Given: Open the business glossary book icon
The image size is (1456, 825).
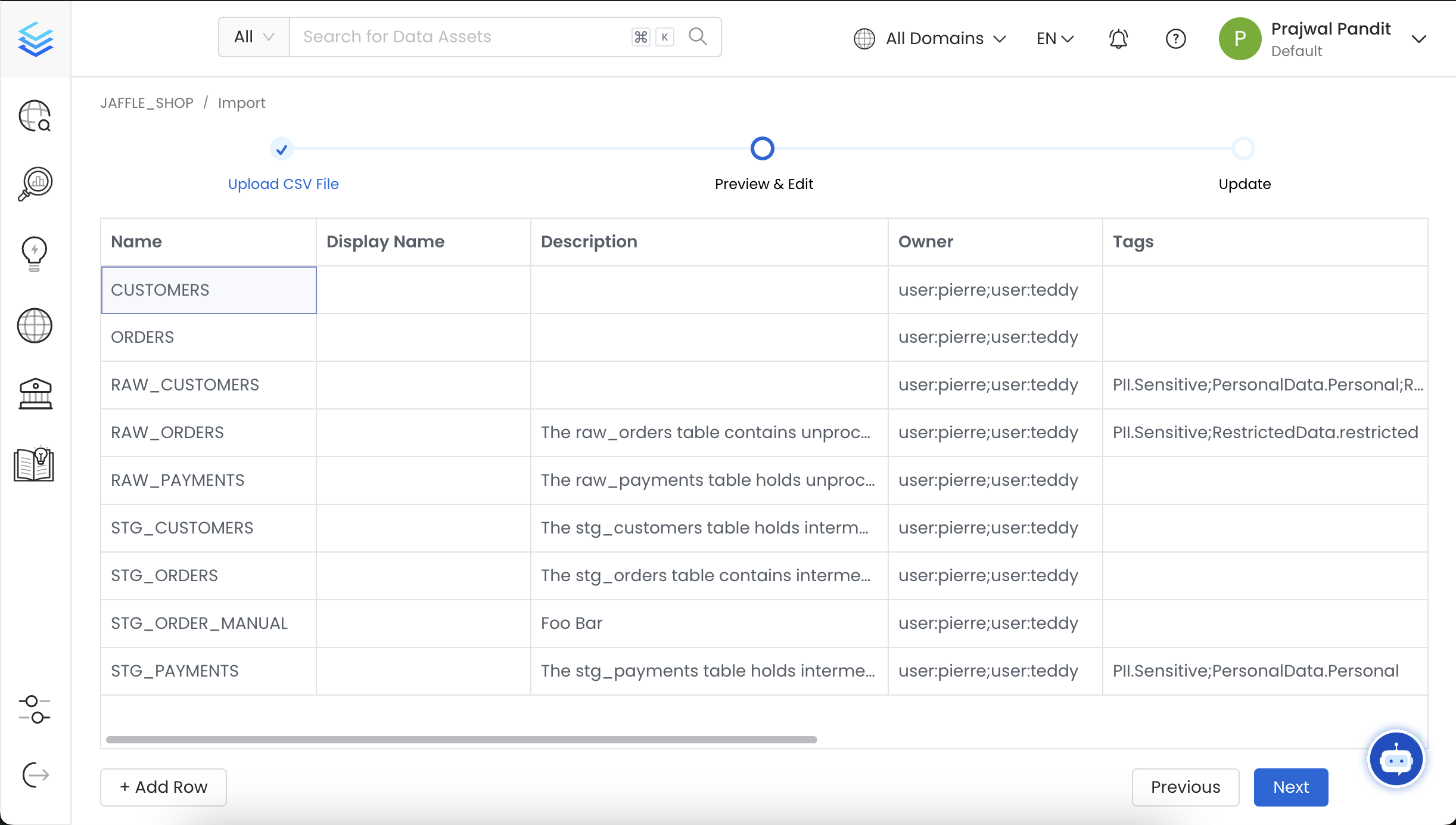Looking at the screenshot, I should point(34,466).
